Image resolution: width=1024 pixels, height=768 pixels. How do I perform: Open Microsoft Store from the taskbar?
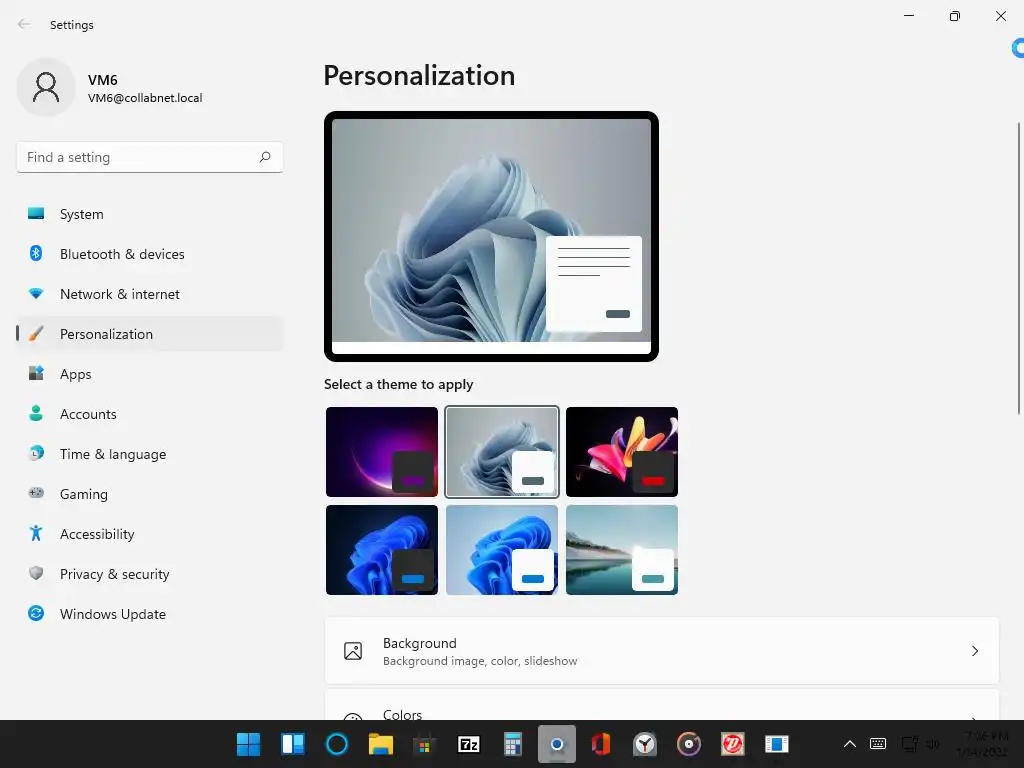pos(424,744)
